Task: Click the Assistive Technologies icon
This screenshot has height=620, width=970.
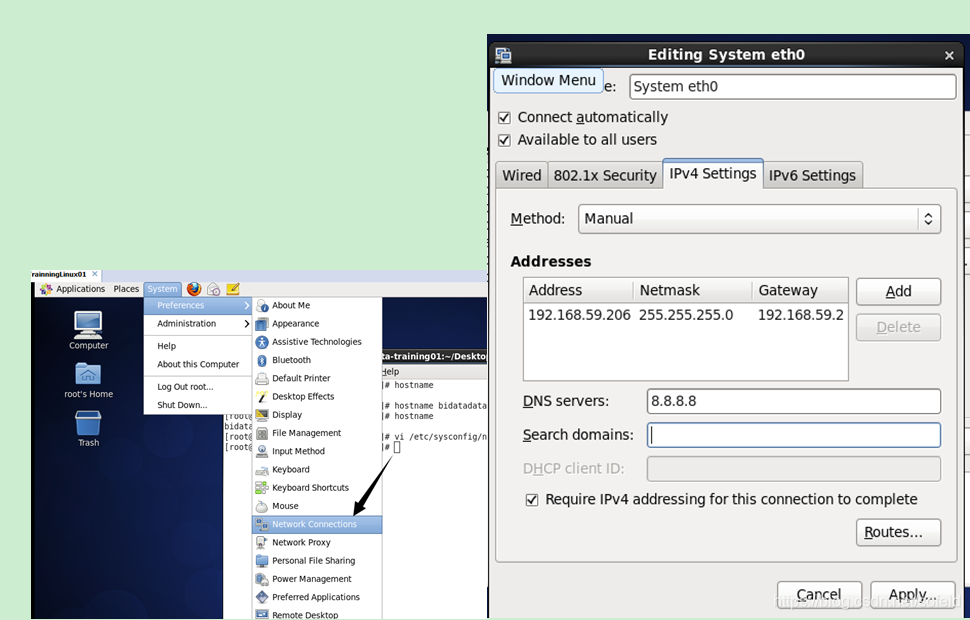Action: point(262,342)
